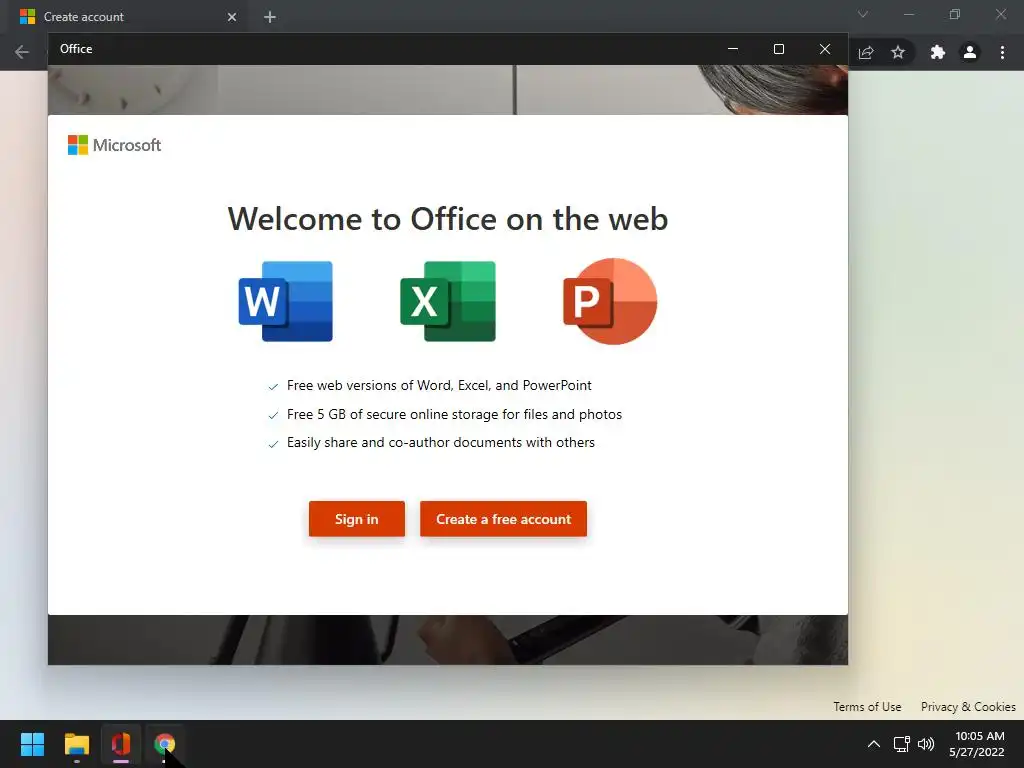Minimize the Office window
The height and width of the screenshot is (768, 1024).
coord(733,49)
